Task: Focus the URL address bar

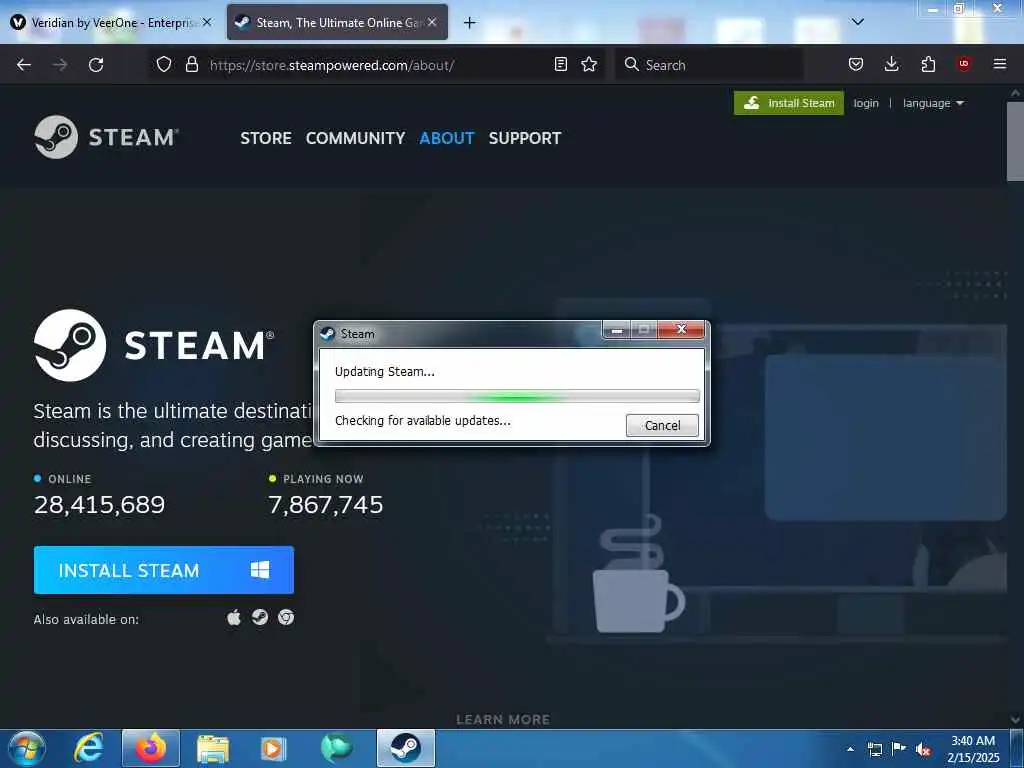Action: coord(379,65)
